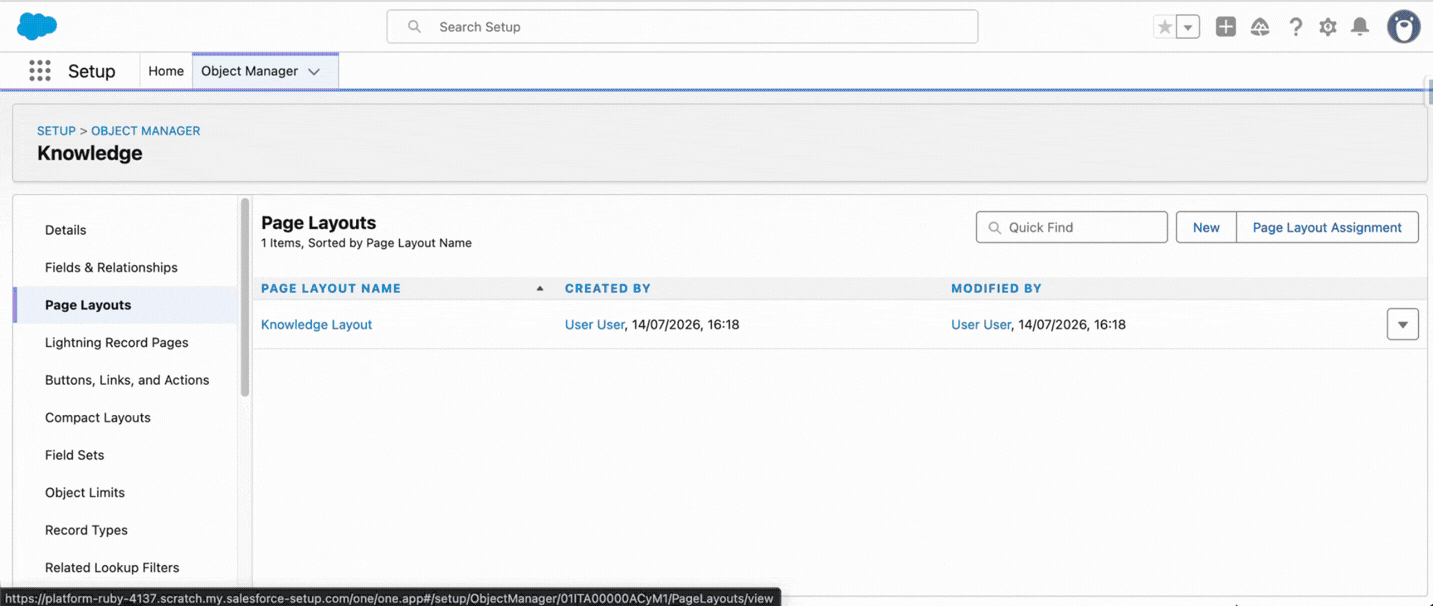Click the CREATED BY column header
The image size is (1433, 606).
tap(608, 288)
